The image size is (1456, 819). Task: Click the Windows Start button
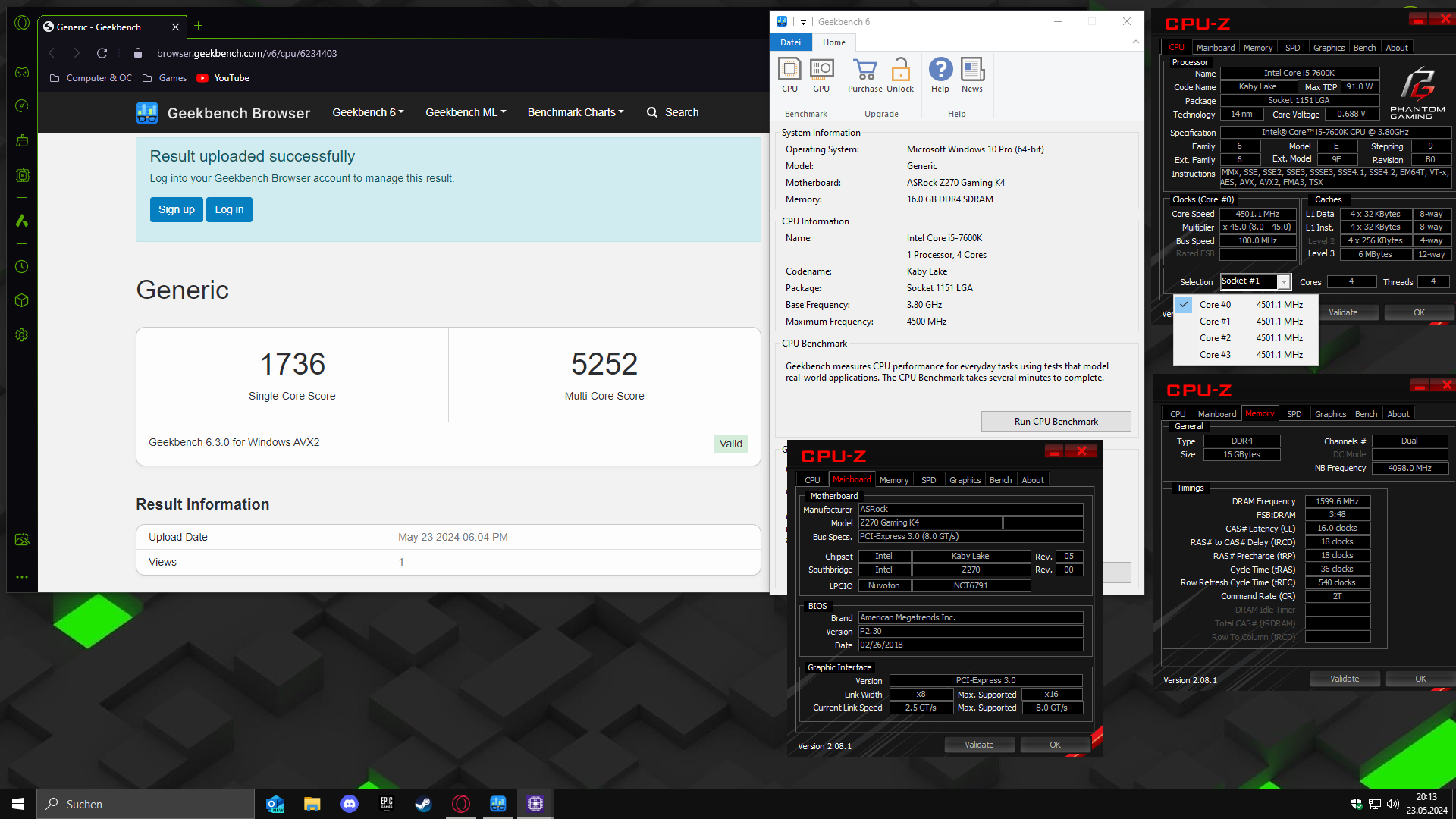18,804
